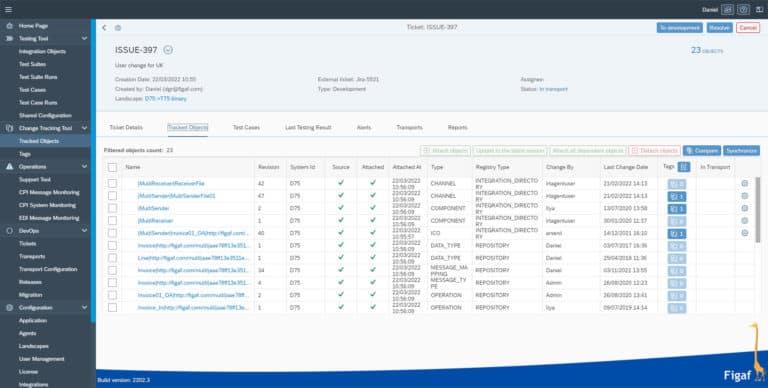
Task: Check the |MultiReceiver component row checkbox
Action: click(113, 221)
